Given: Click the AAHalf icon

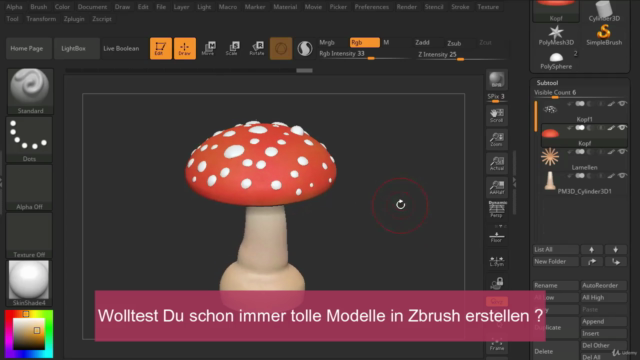Looking at the screenshot, I should coord(497,187).
